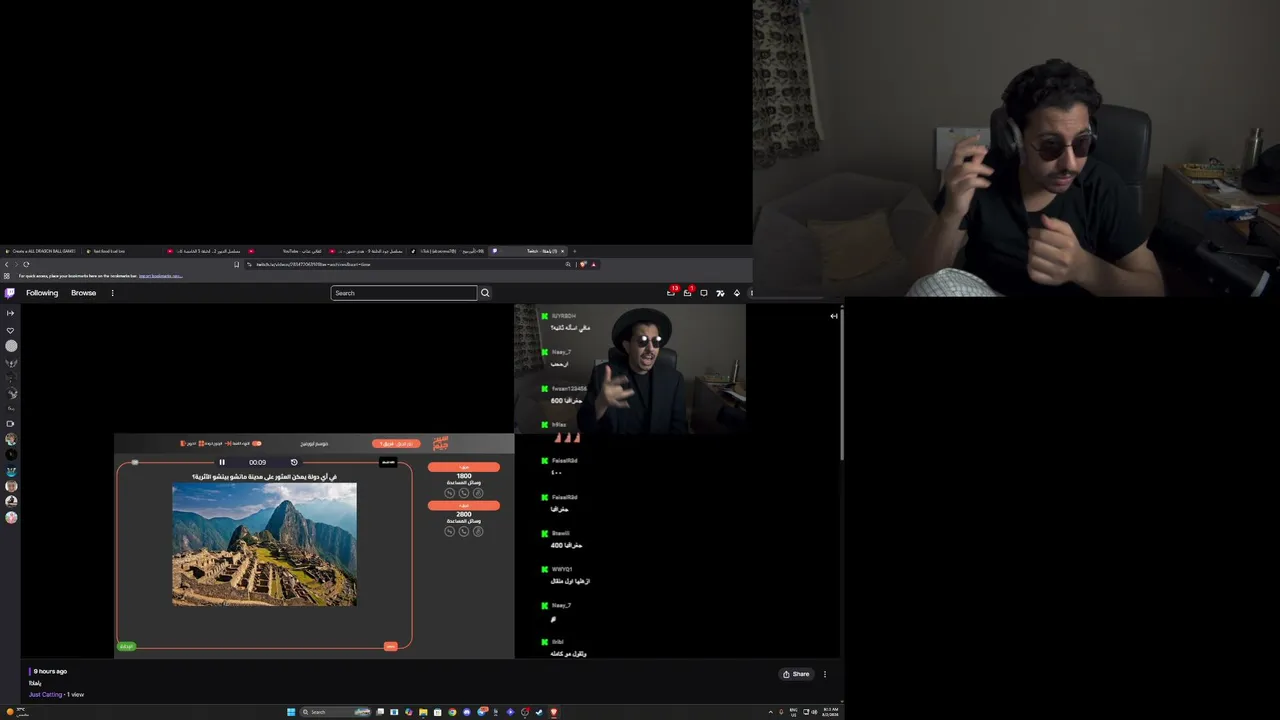Screen dimensions: 1280x720
Task: Open followed channels heart icon
Action: pos(11,330)
